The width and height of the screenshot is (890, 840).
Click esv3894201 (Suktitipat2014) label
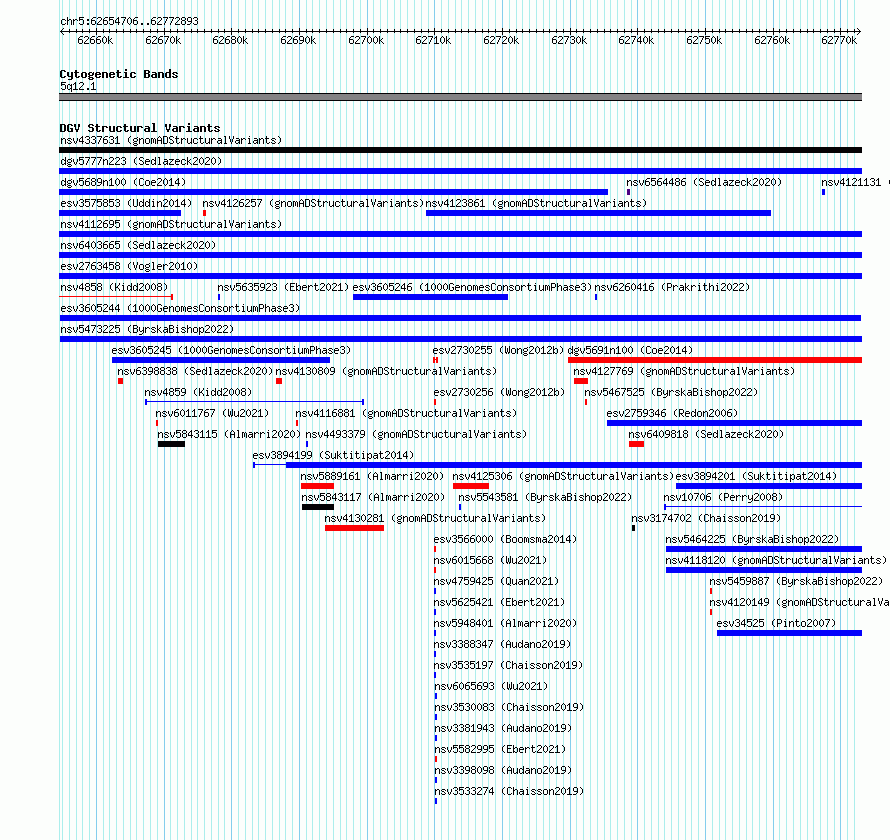pyautogui.click(x=756, y=476)
